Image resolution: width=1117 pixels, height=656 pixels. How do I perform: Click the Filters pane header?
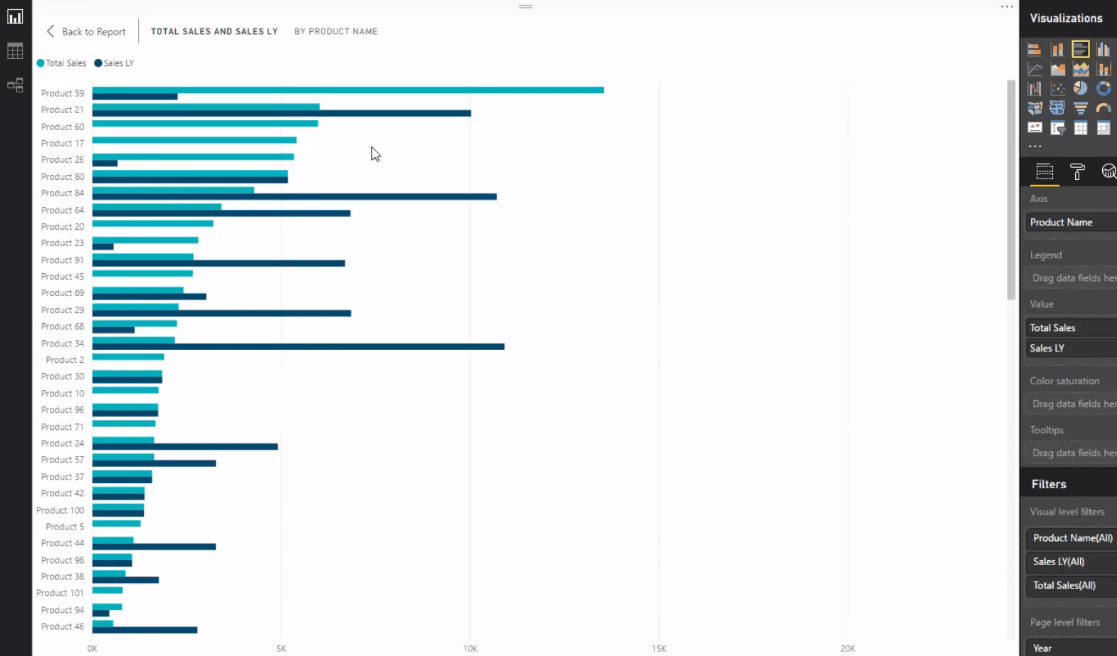[x=1049, y=484]
